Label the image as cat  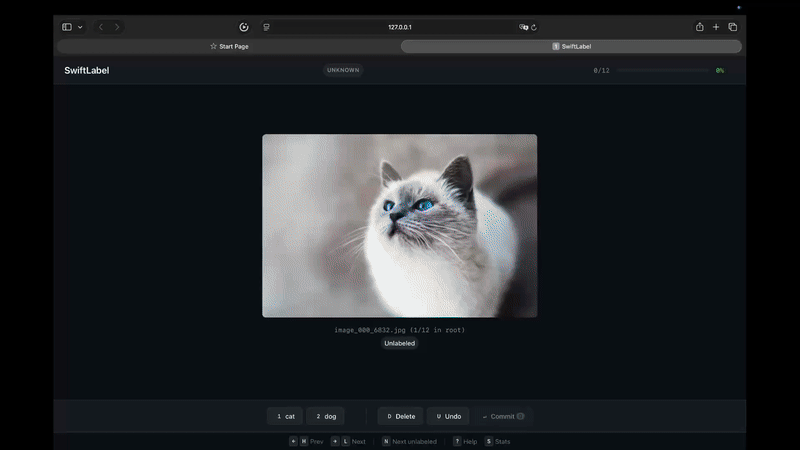[x=285, y=416]
